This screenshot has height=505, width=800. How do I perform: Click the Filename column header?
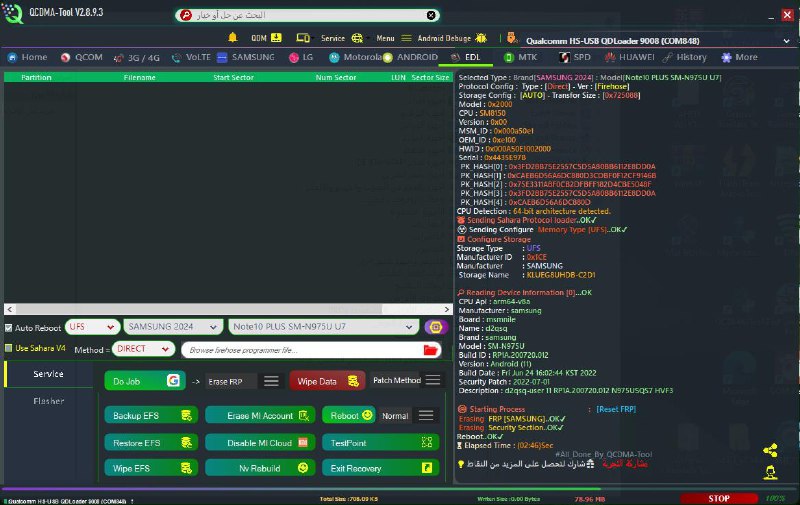[x=139, y=78]
